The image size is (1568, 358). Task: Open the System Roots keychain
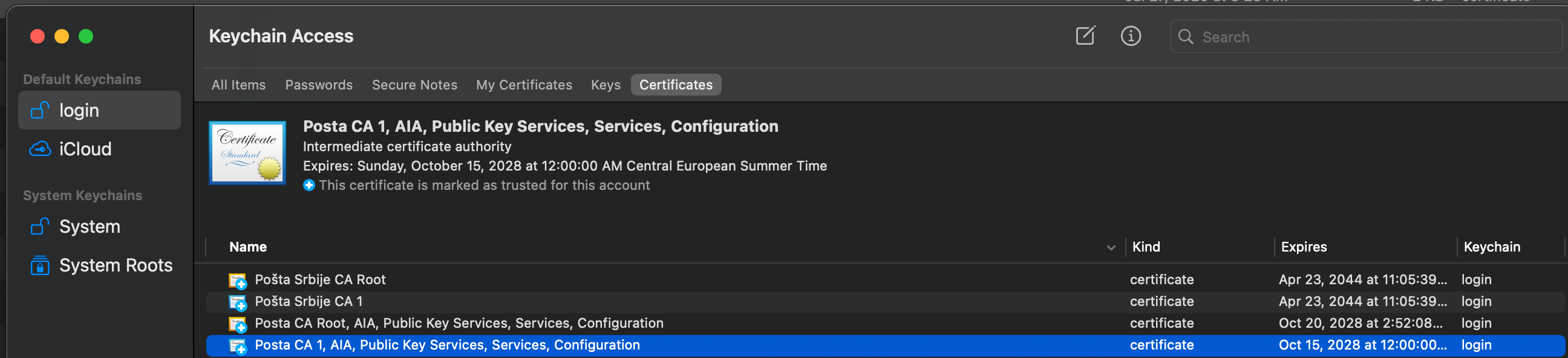[116, 265]
